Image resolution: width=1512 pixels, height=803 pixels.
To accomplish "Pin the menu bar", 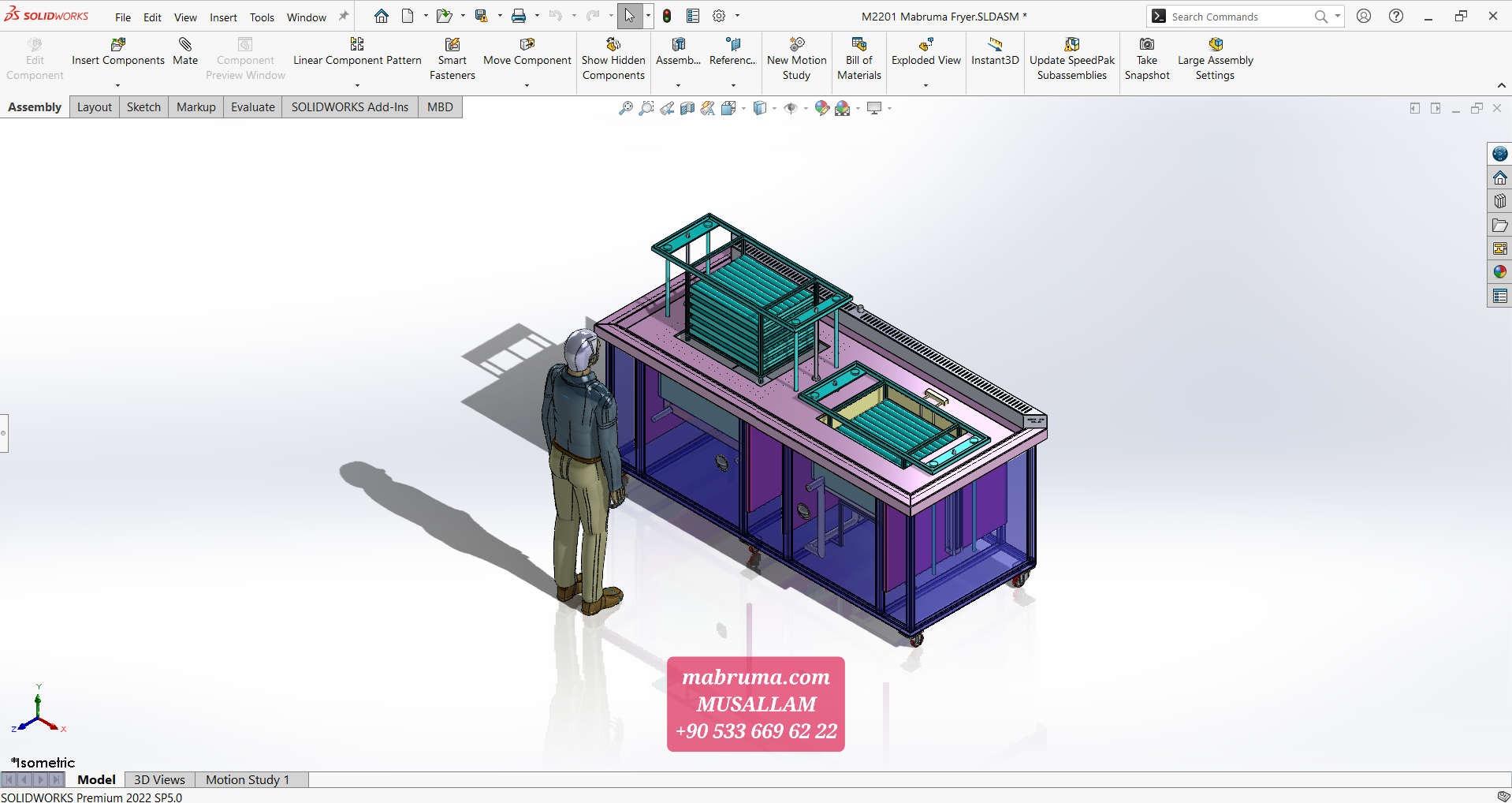I will tap(343, 17).
